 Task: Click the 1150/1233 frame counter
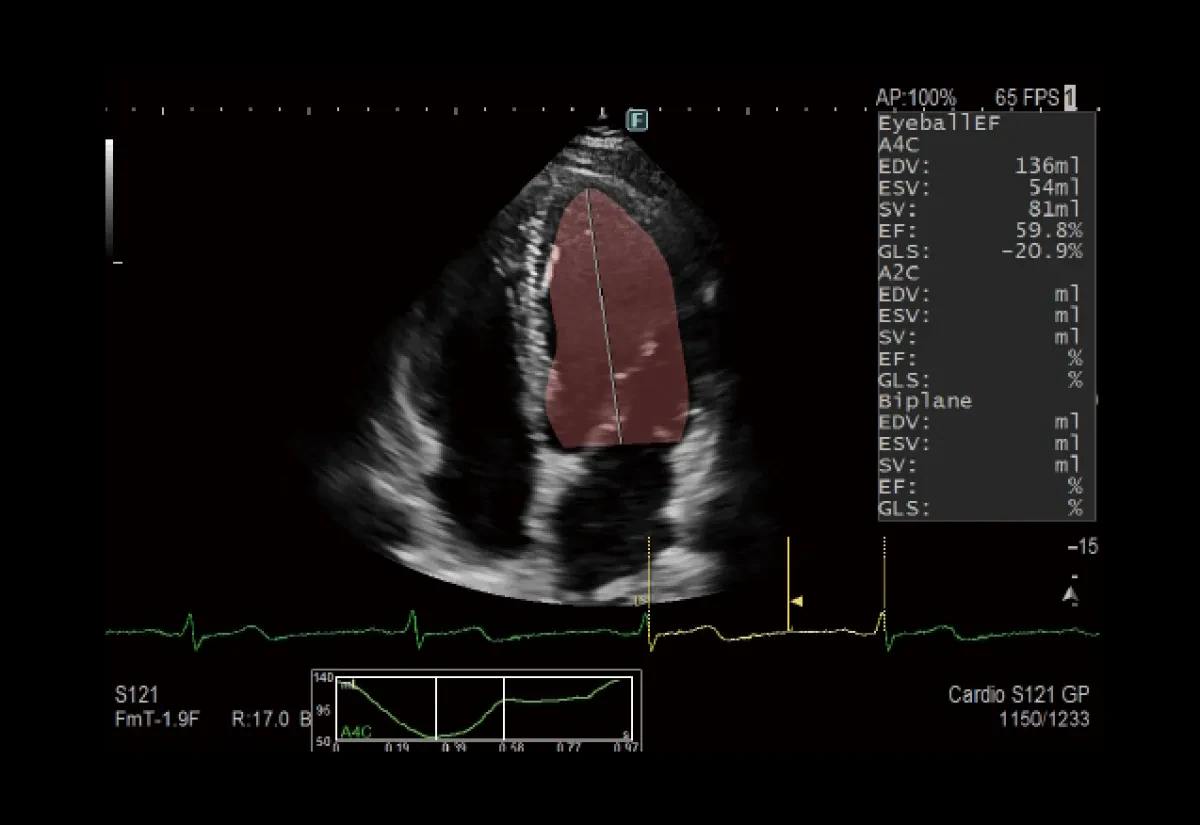[x=1045, y=719]
